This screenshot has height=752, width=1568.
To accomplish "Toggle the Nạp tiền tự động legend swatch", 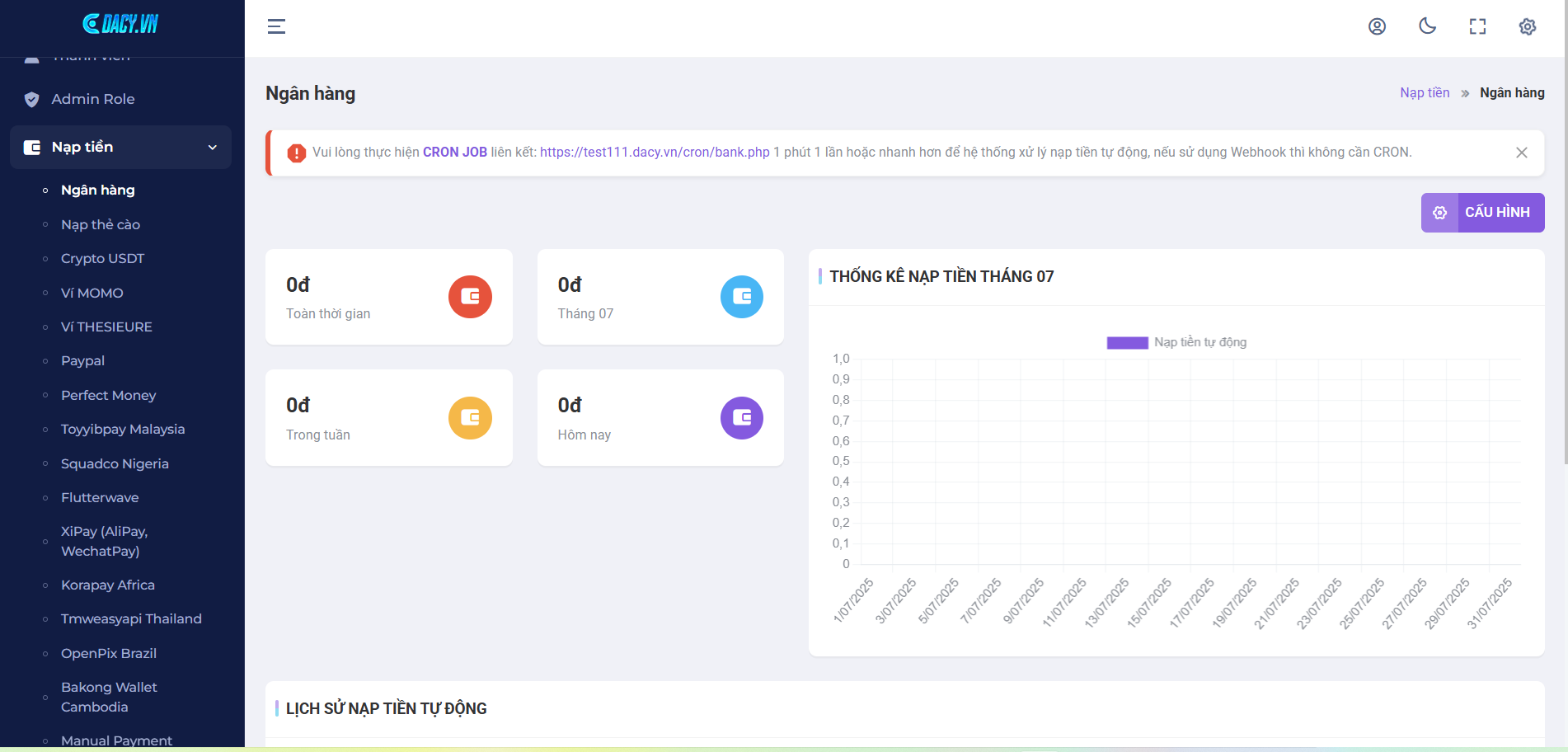I will [x=1127, y=343].
